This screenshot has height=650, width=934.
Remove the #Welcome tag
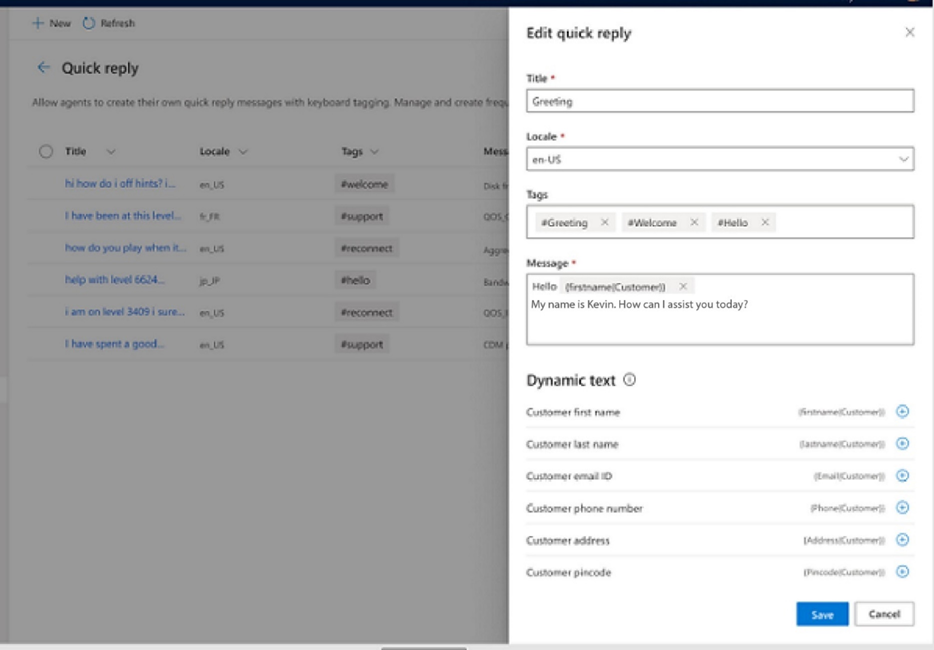point(693,223)
